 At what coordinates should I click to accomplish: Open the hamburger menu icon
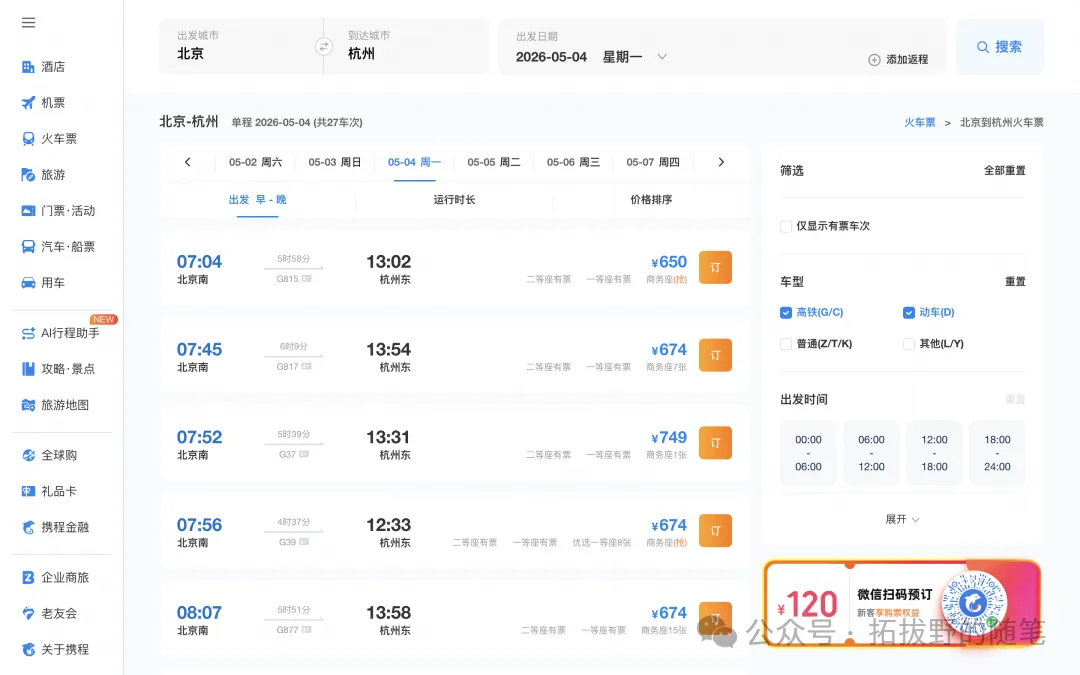click(x=28, y=23)
